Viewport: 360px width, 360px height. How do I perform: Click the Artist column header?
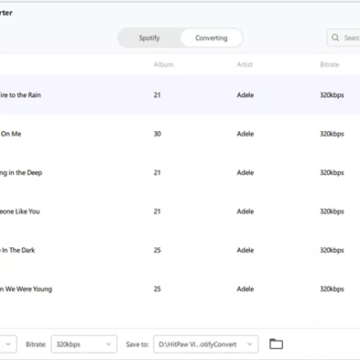point(245,65)
